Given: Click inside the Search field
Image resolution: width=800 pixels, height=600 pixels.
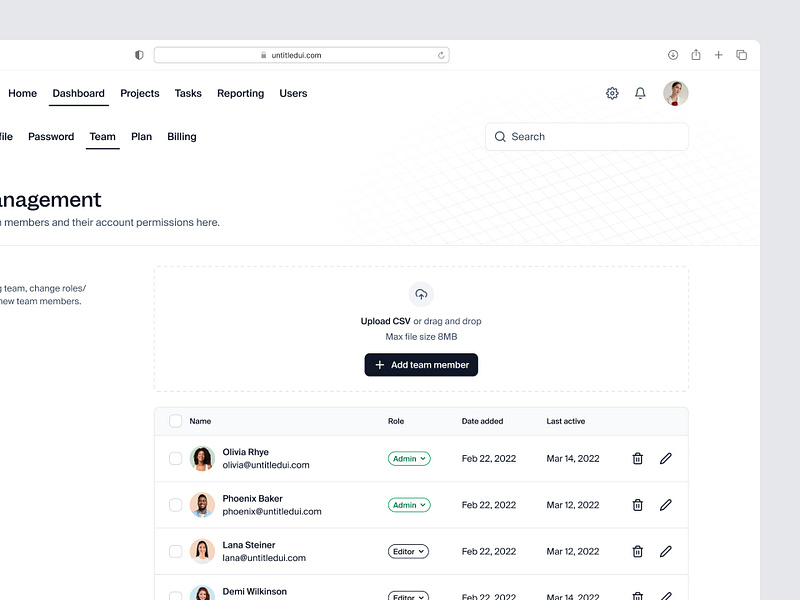Looking at the screenshot, I should click(585, 136).
